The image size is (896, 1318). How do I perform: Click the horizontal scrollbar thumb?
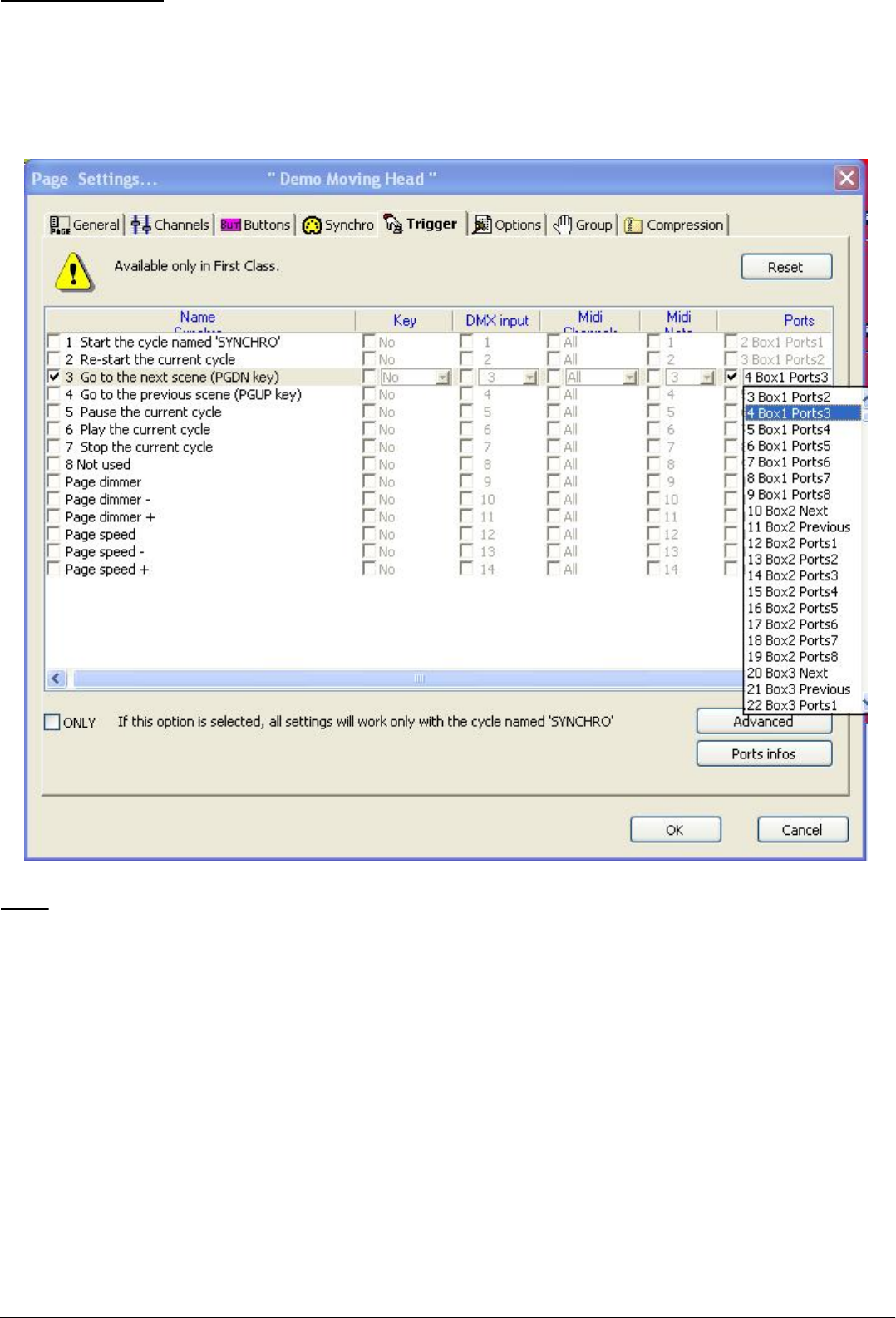[x=407, y=679]
